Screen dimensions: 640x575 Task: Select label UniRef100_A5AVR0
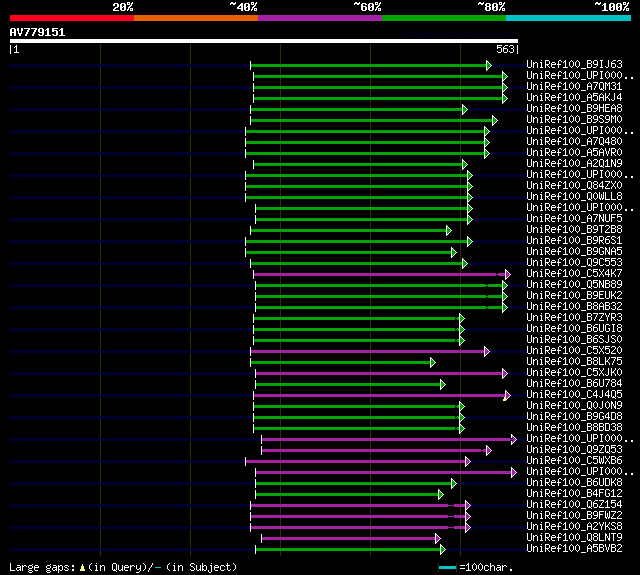click(x=574, y=153)
